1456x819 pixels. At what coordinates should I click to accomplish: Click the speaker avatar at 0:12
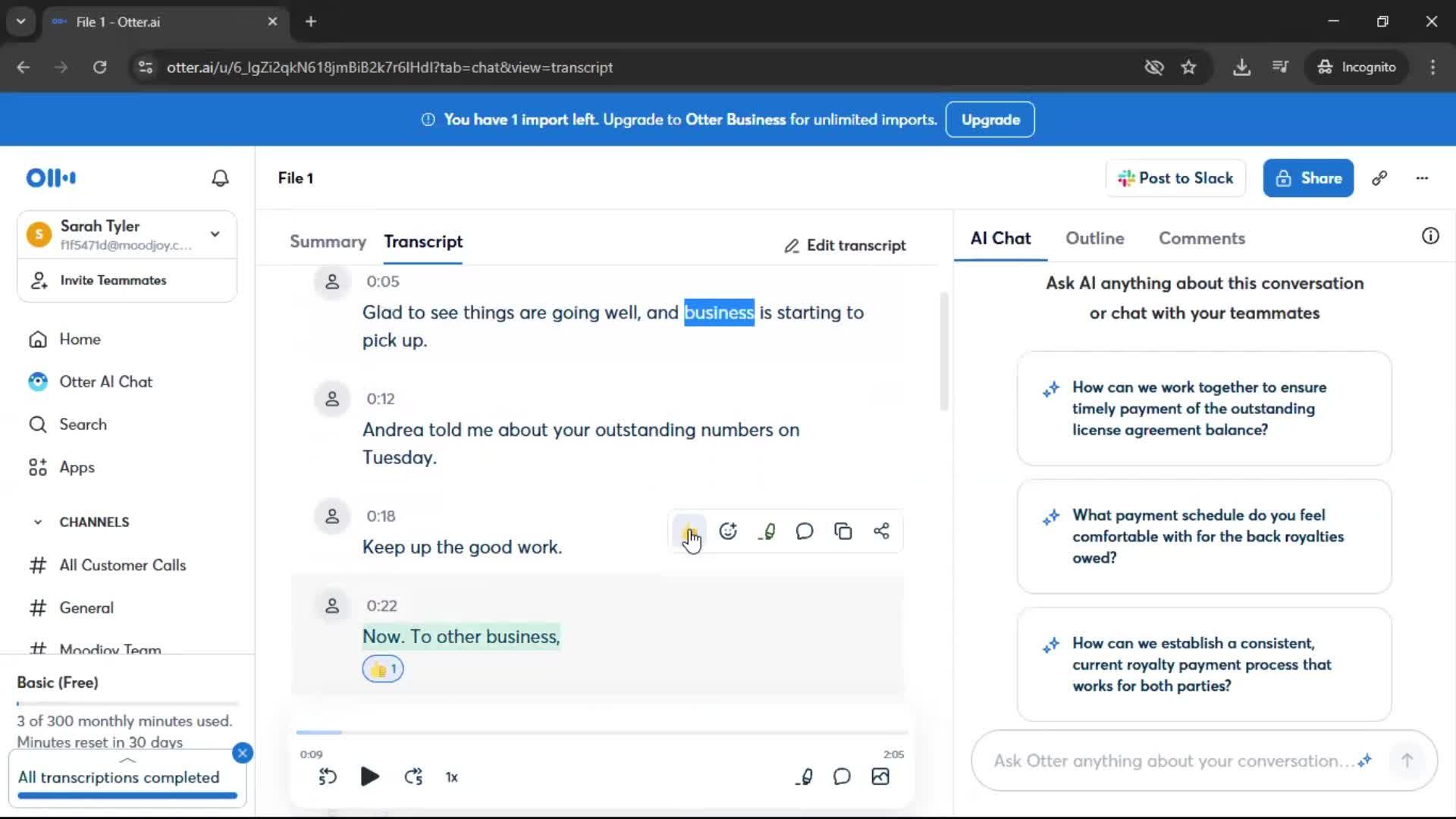click(332, 399)
